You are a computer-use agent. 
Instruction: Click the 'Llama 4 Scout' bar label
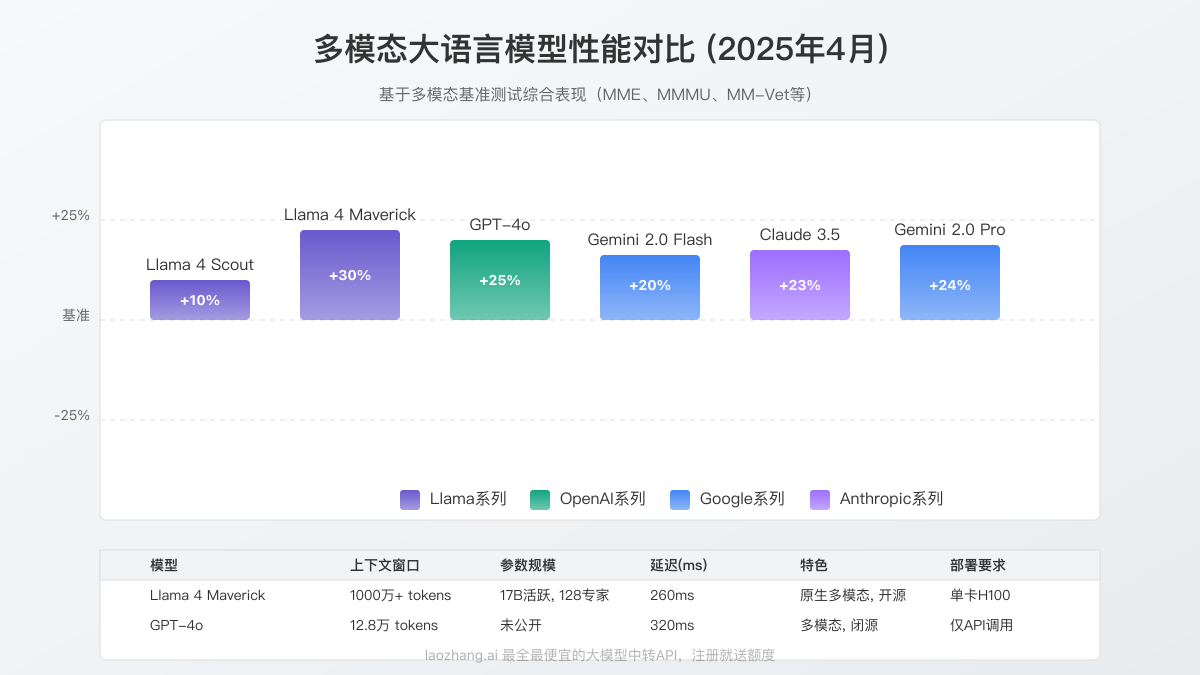tap(200, 265)
